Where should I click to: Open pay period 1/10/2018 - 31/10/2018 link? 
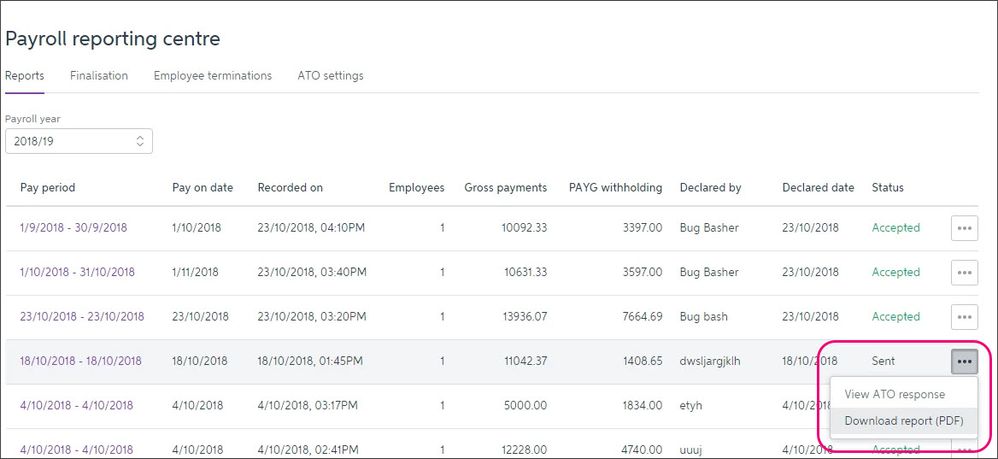coord(77,272)
